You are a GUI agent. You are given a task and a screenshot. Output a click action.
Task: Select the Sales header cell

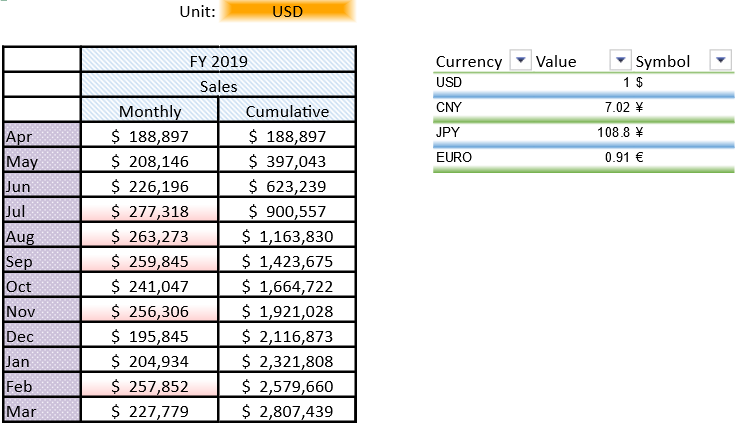click(218, 86)
